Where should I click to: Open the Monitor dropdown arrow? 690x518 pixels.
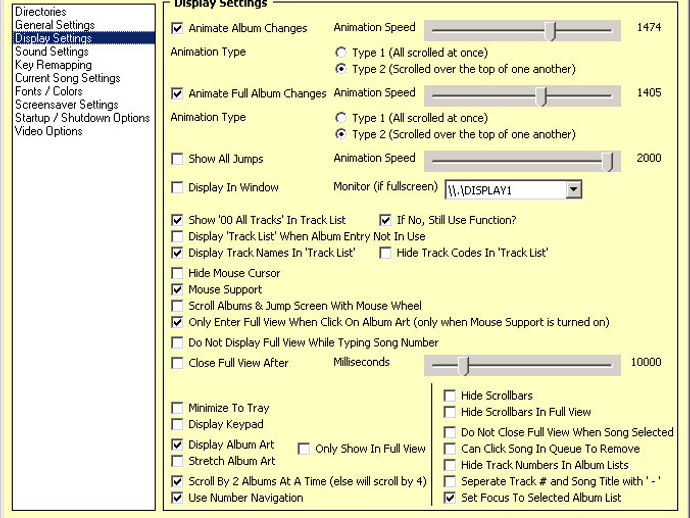pos(573,190)
